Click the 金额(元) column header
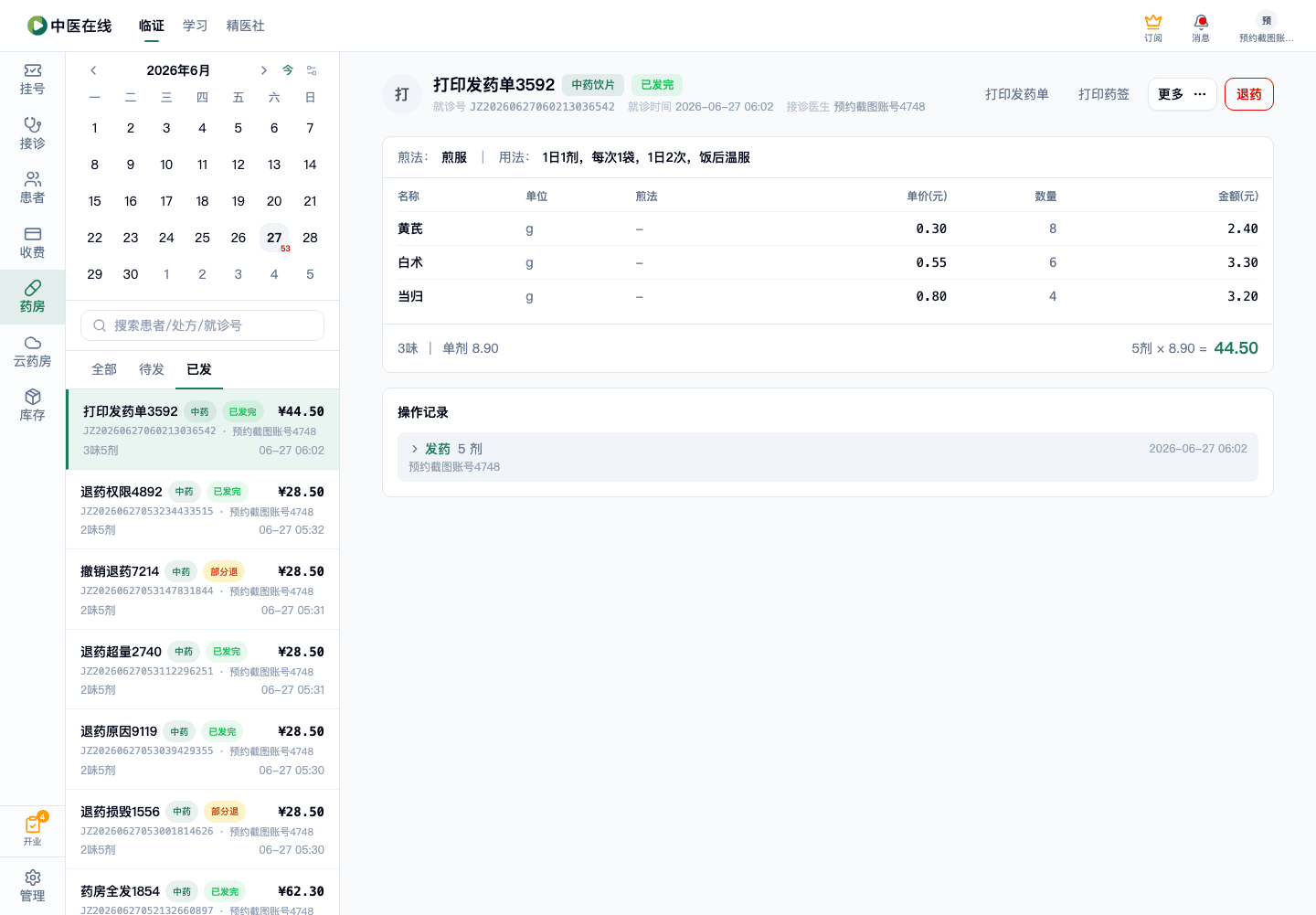Viewport: 1316px width, 915px height. [x=1238, y=197]
